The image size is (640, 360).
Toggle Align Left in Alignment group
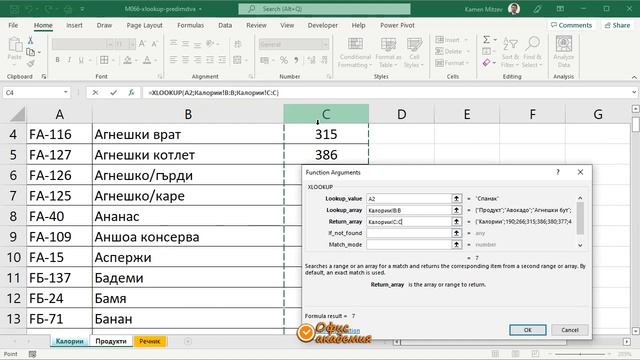coord(173,60)
